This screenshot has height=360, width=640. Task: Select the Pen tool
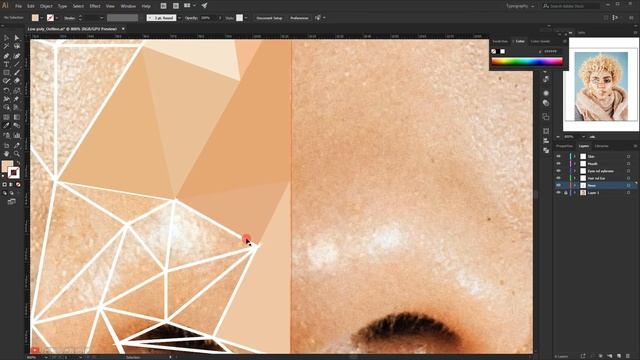tap(7, 56)
